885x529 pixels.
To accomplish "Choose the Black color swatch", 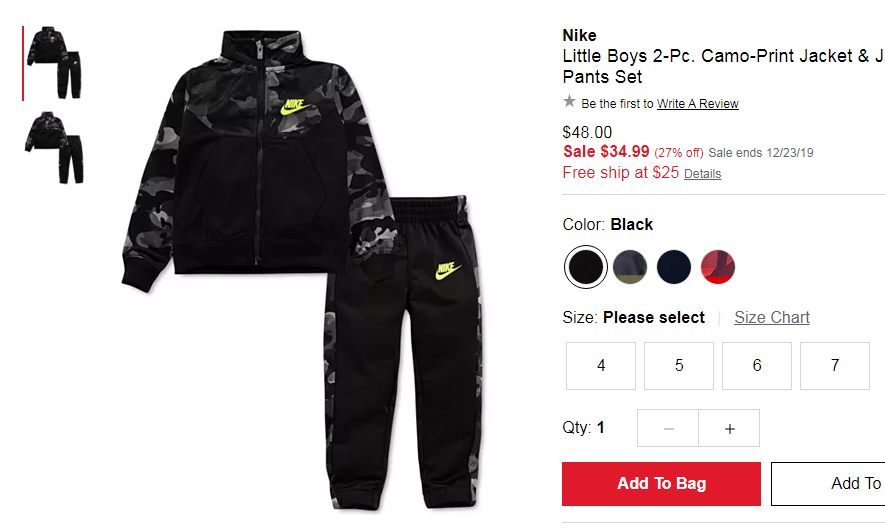I will pos(586,266).
